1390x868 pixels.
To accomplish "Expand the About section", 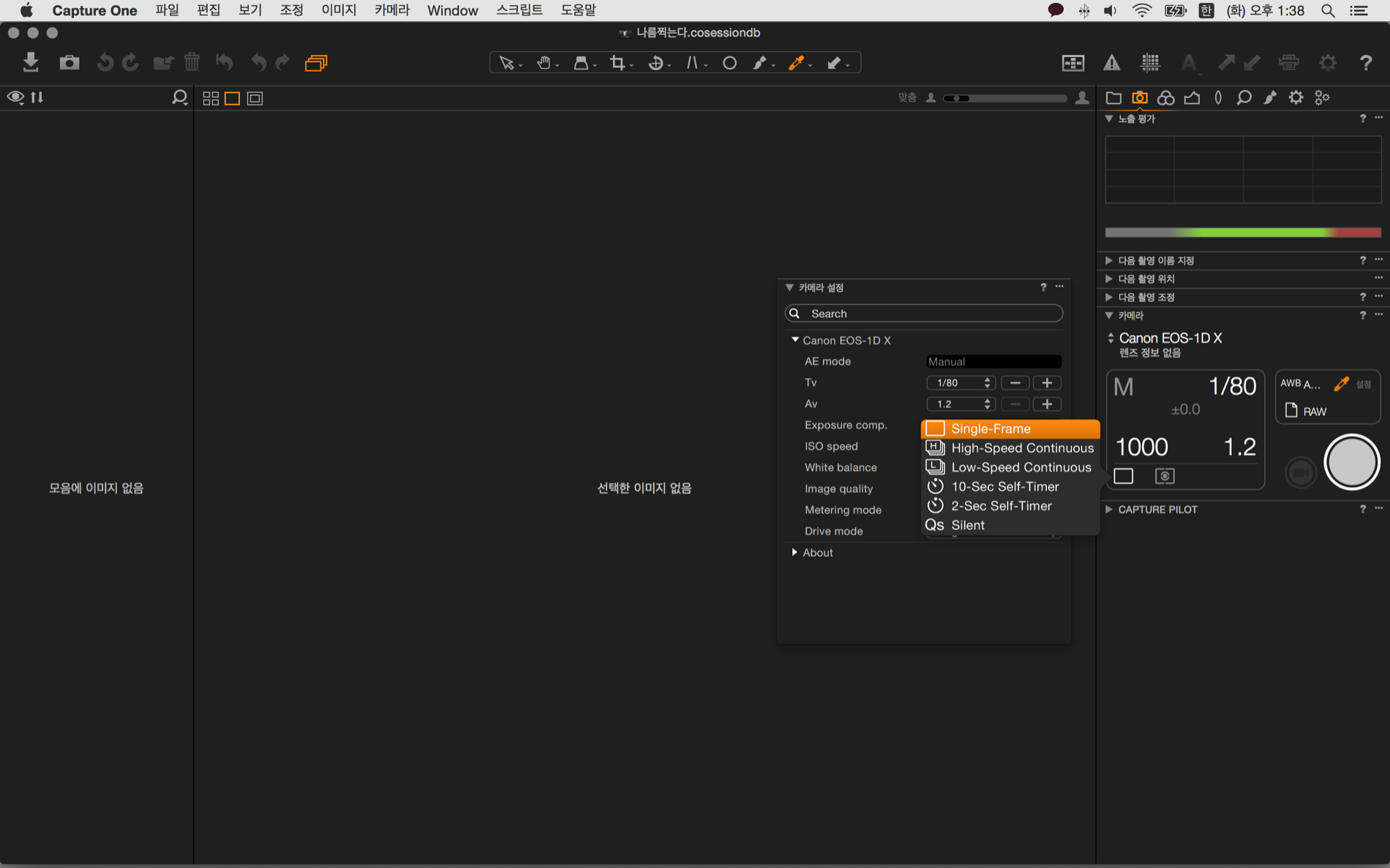I will click(794, 552).
